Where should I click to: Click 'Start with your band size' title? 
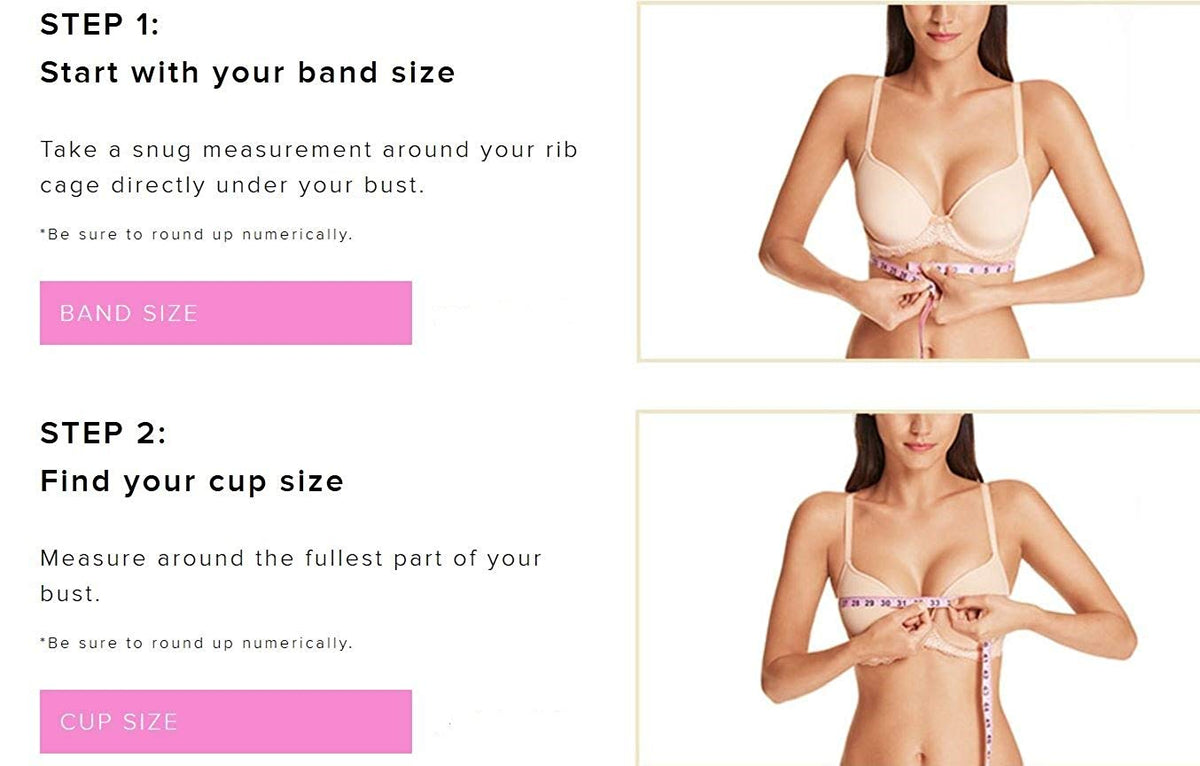pyautogui.click(x=247, y=73)
